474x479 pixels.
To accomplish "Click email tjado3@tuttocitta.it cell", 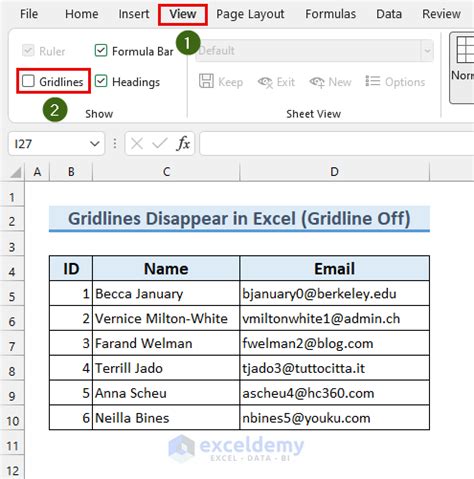I will pyautogui.click(x=335, y=368).
